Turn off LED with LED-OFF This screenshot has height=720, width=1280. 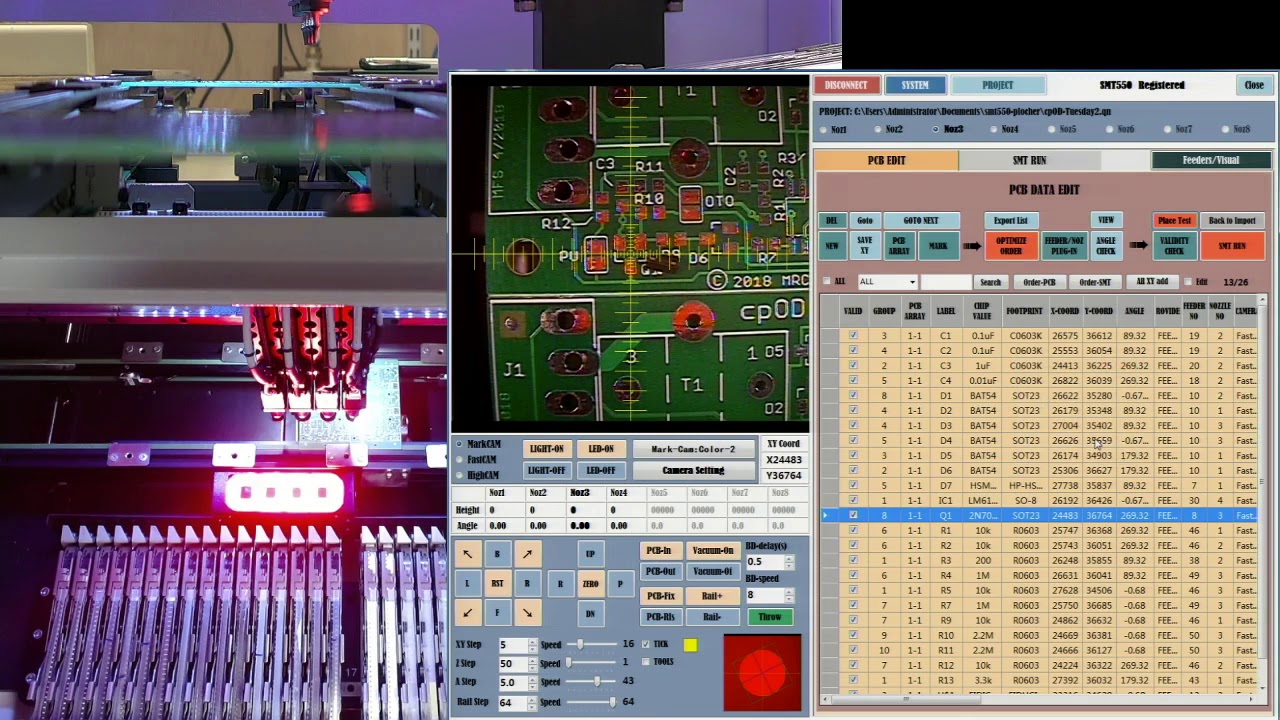click(601, 470)
